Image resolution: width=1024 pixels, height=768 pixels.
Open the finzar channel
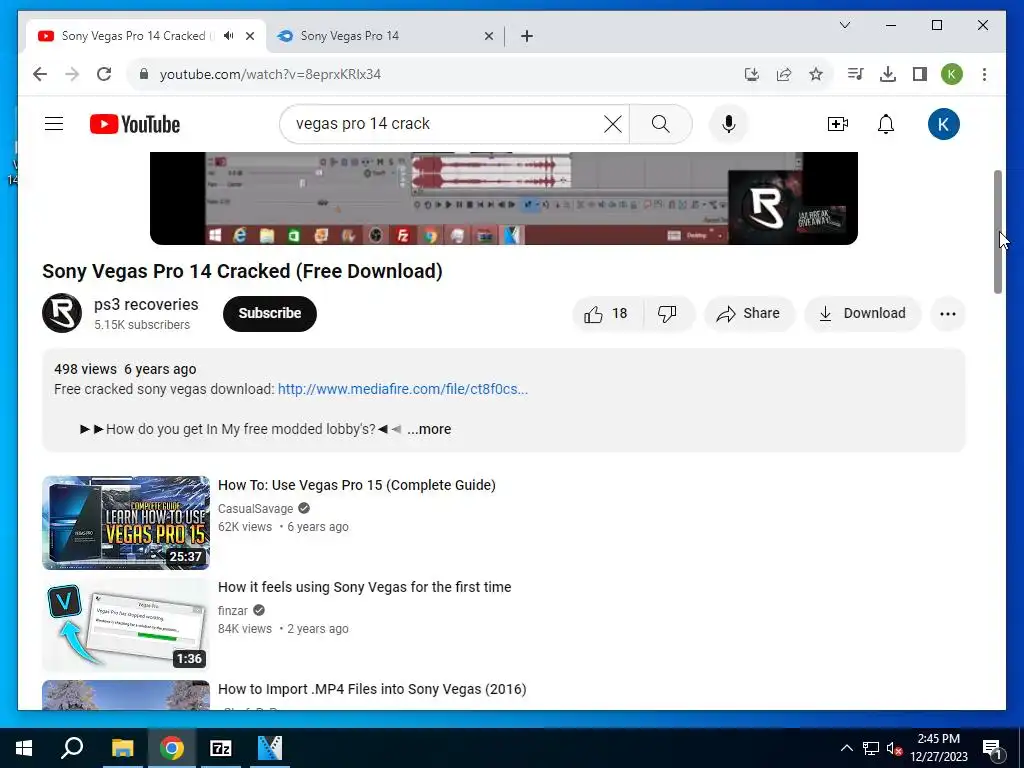pyautogui.click(x=233, y=611)
